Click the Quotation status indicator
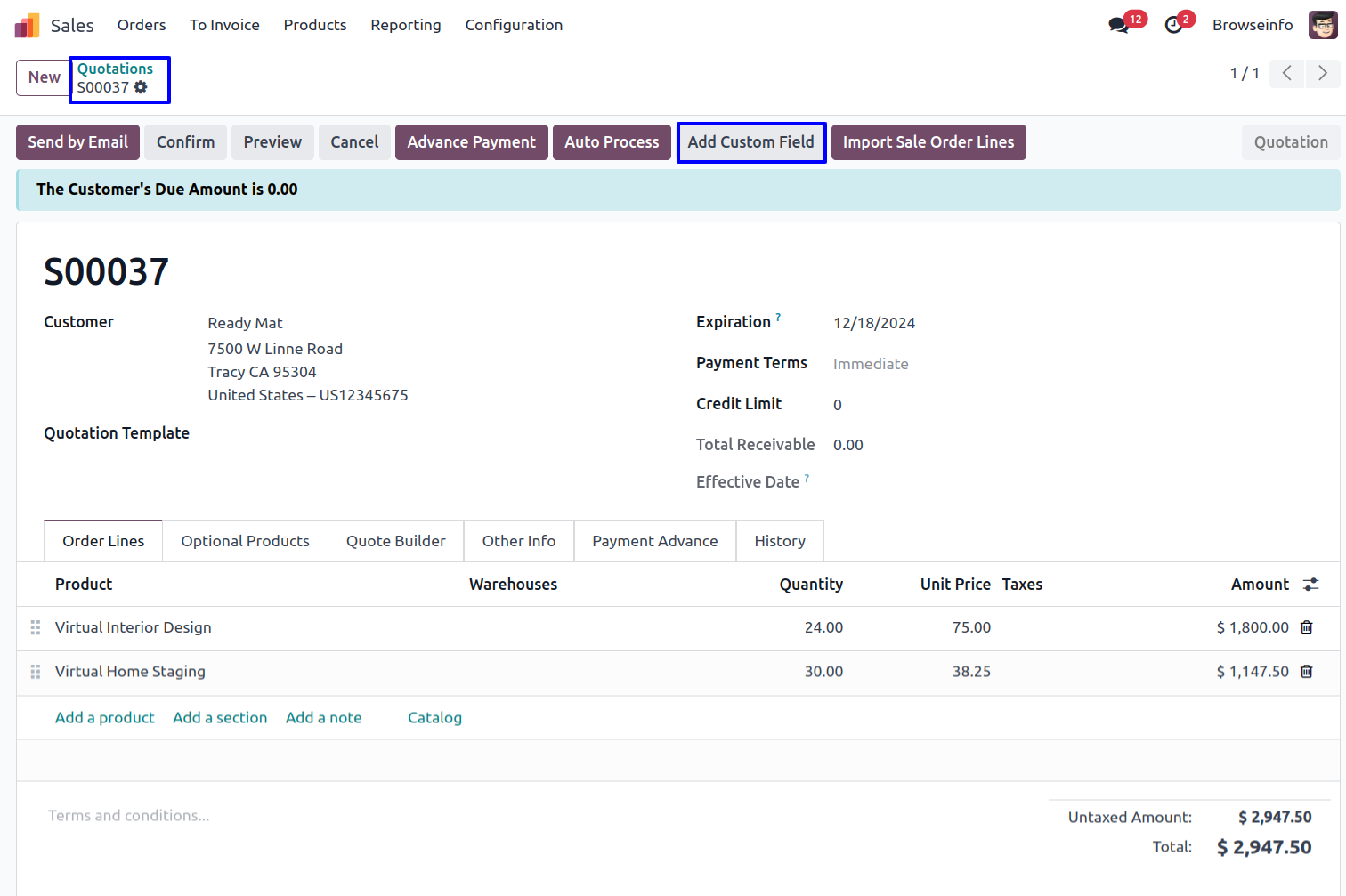 pos(1290,142)
